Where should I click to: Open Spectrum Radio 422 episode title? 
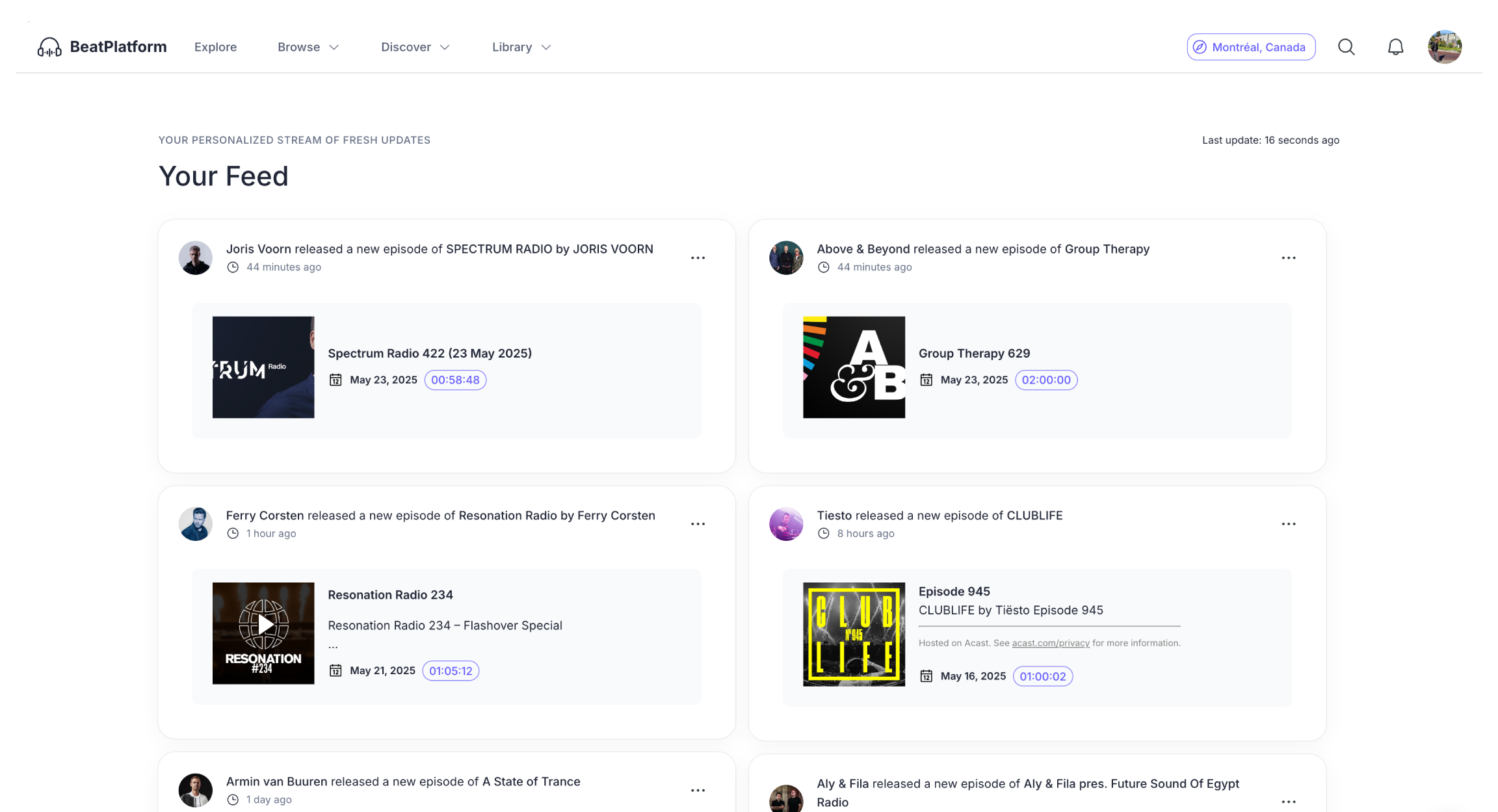pos(430,353)
